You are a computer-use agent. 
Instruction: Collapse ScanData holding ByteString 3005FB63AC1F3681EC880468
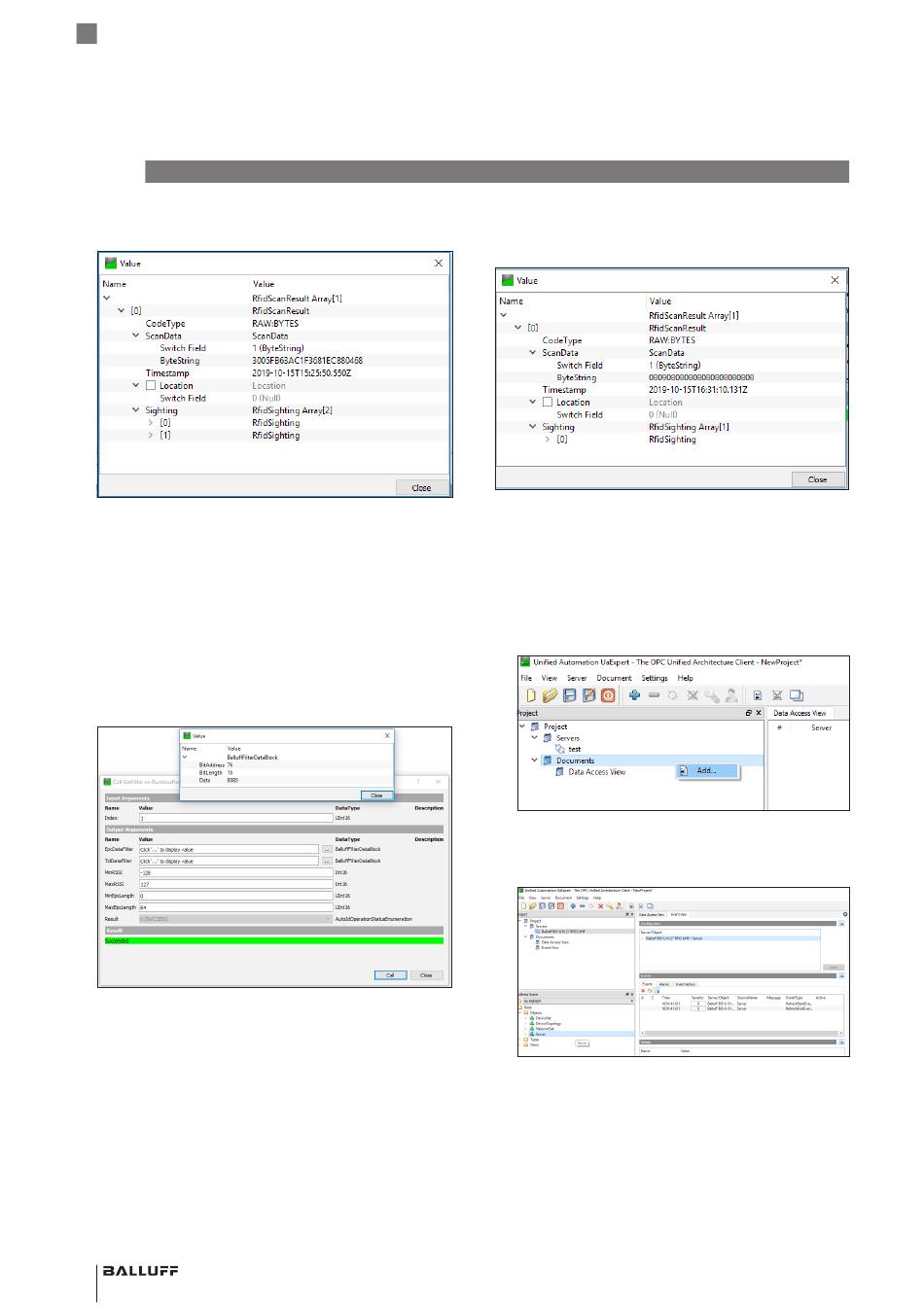pyautogui.click(x=136, y=336)
